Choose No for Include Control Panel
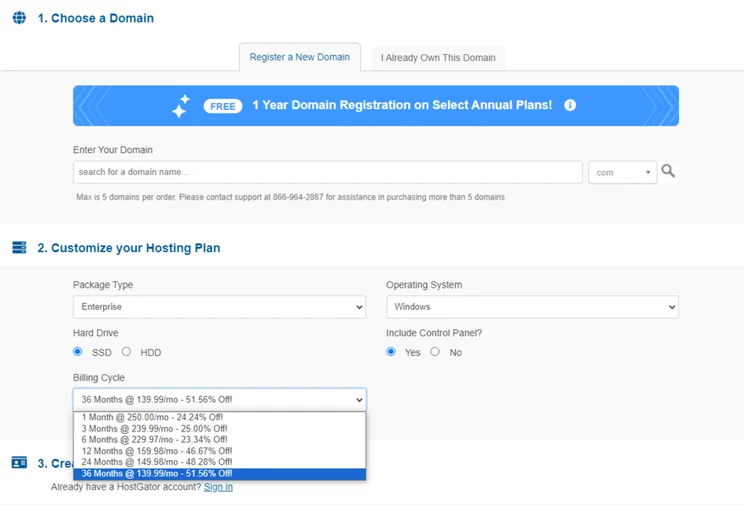This screenshot has width=744, height=505. pos(435,352)
